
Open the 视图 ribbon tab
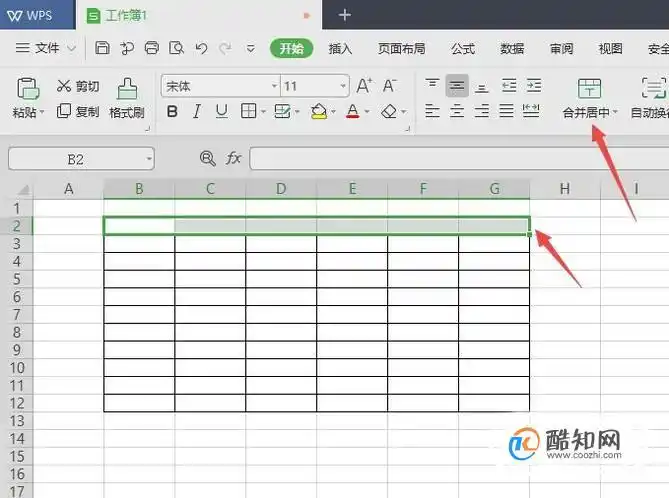click(x=610, y=49)
